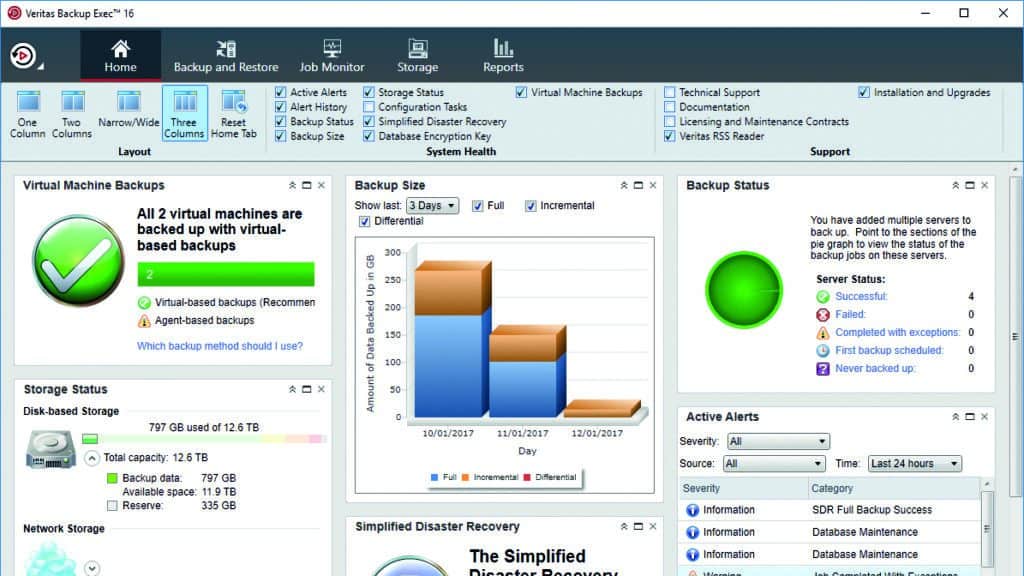Image resolution: width=1024 pixels, height=576 pixels.
Task: Maximize the Simplified Disaster Recovery panel
Action: click(x=639, y=526)
